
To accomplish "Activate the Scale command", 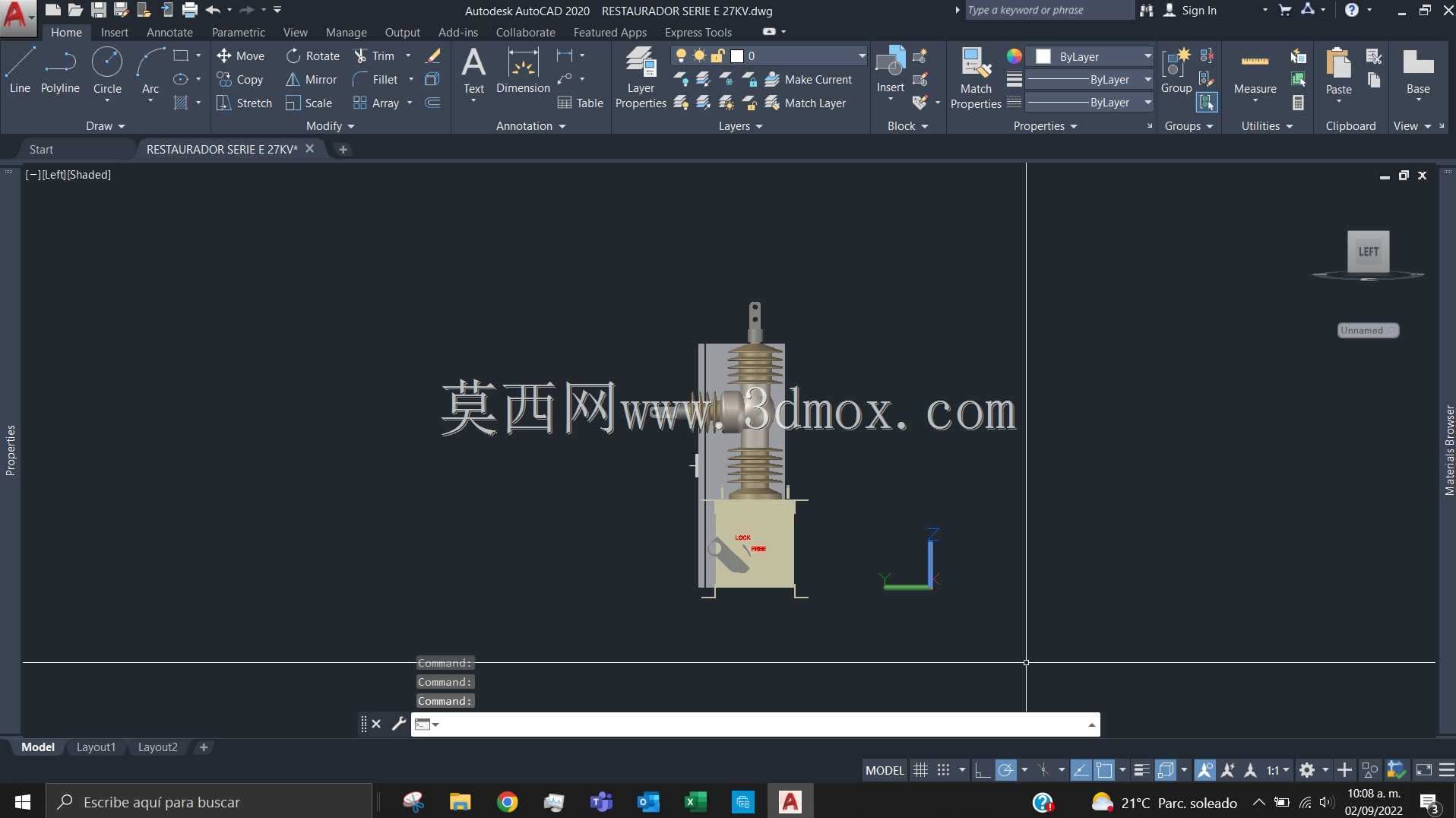I will tap(309, 103).
